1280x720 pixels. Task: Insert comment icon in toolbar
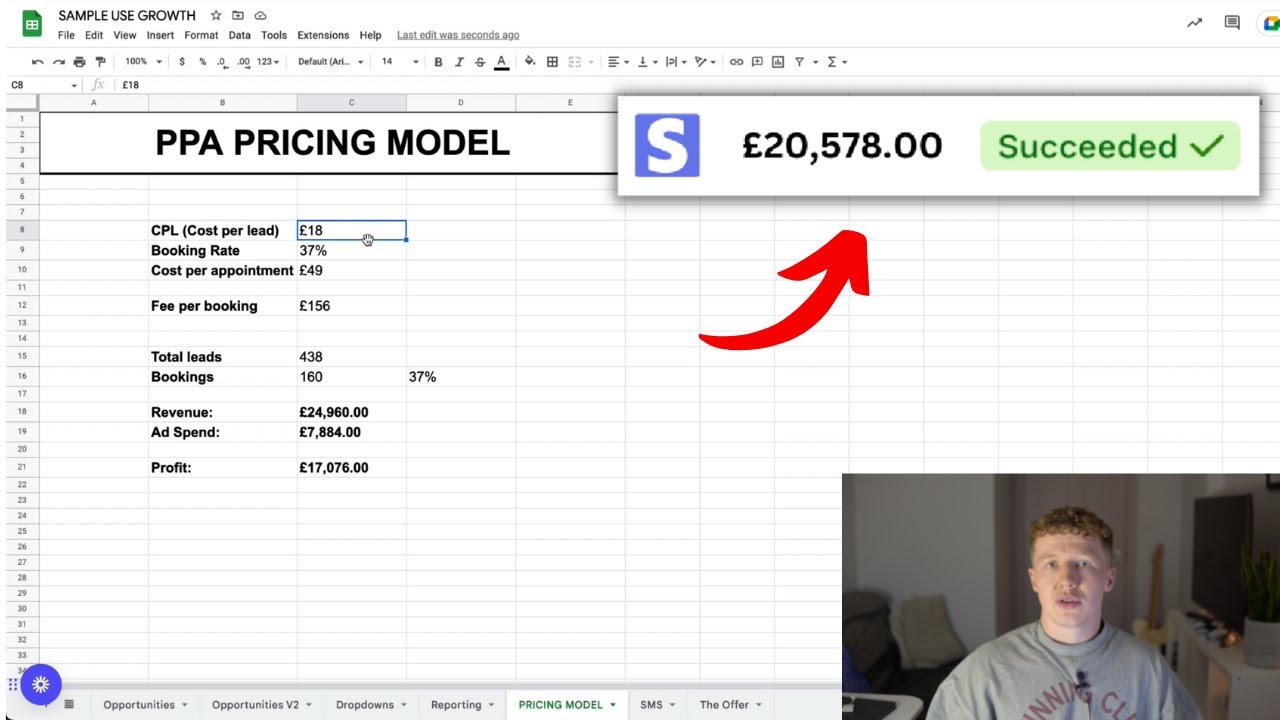click(x=757, y=62)
